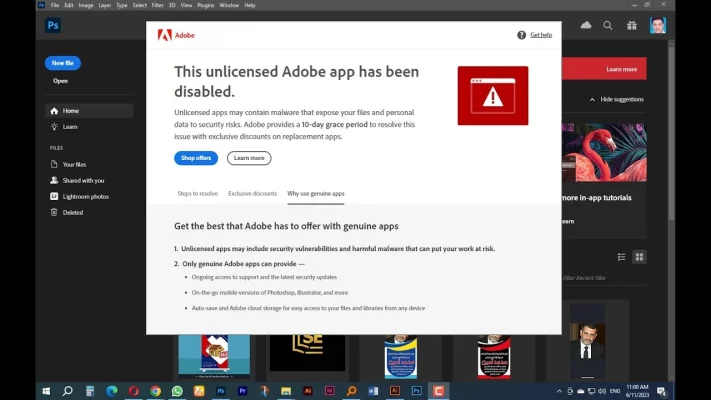Switch to Steps to resolve tab

197,193
